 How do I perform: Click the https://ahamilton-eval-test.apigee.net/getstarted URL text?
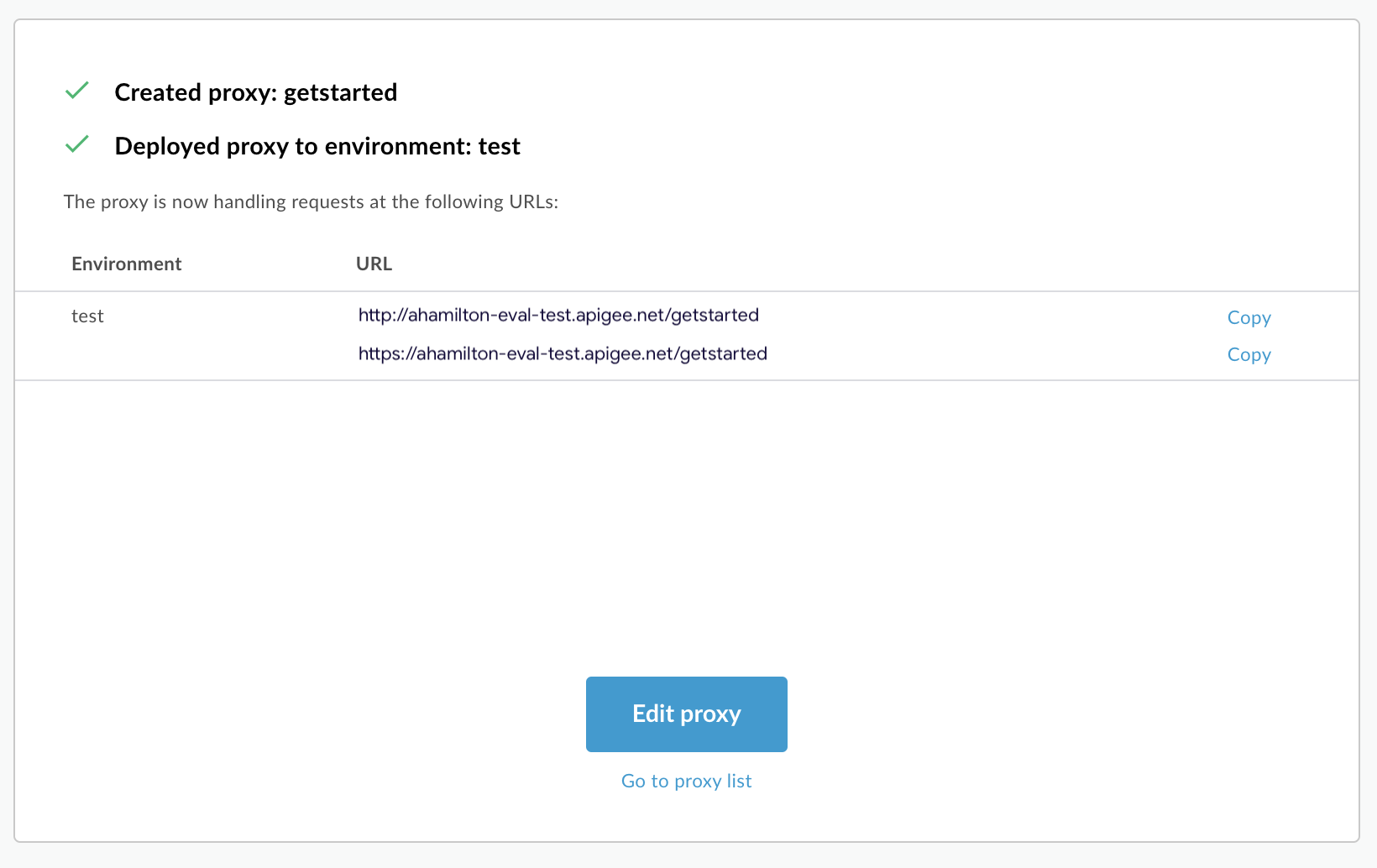click(563, 353)
